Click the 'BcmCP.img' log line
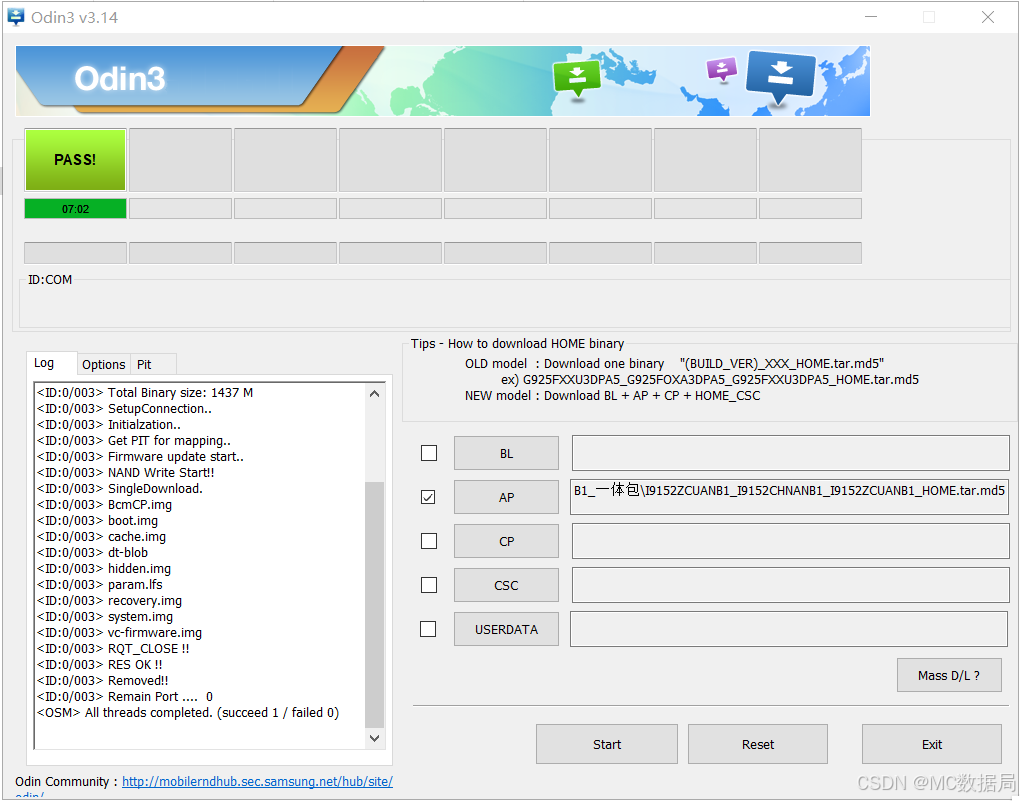The height and width of the screenshot is (801, 1020). (x=104, y=504)
